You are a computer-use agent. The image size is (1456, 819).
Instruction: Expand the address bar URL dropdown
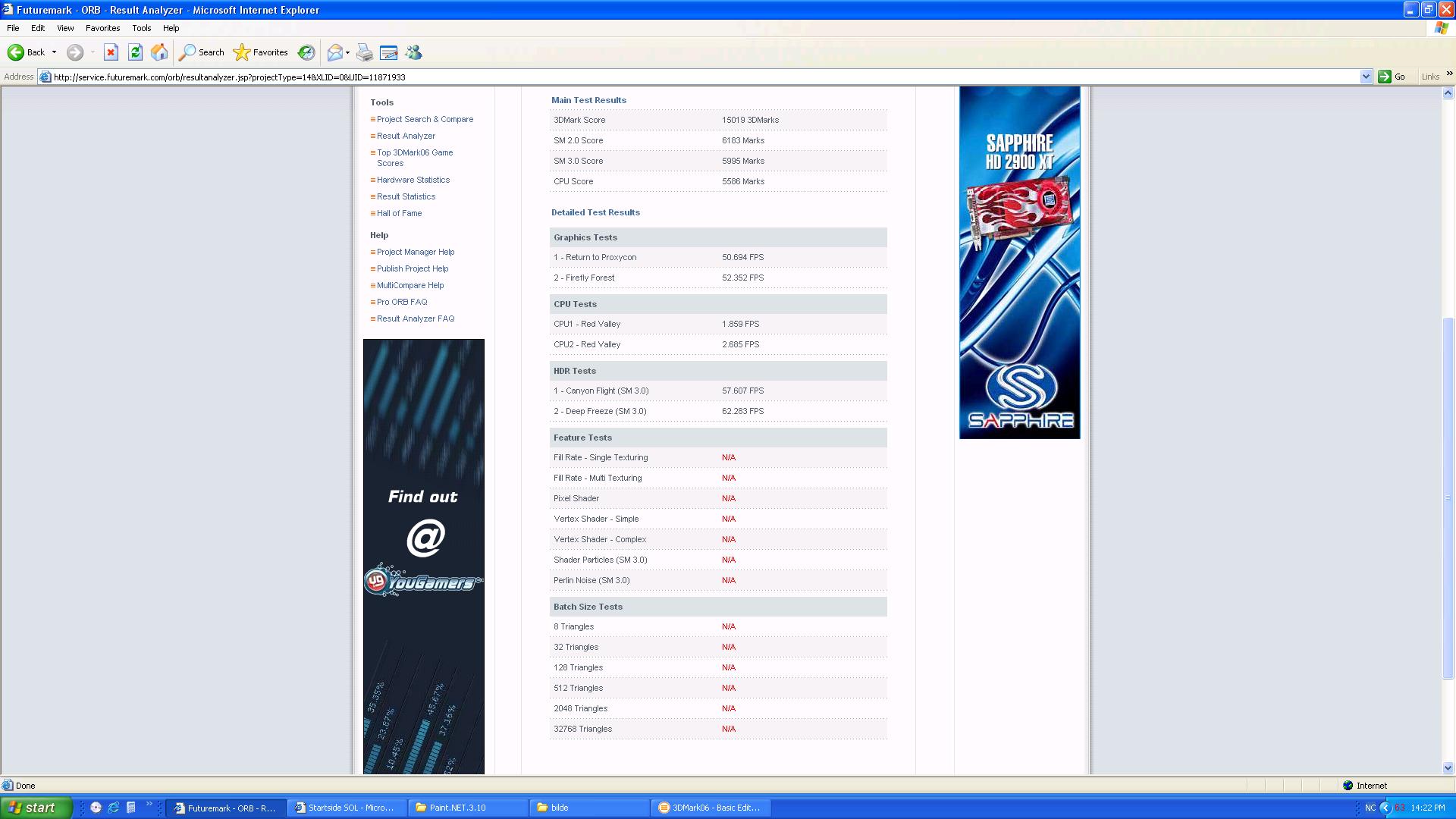pos(1366,77)
